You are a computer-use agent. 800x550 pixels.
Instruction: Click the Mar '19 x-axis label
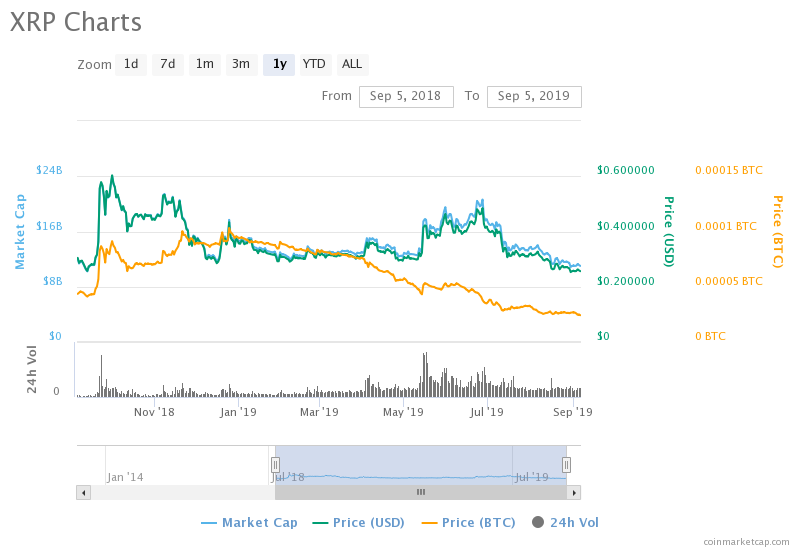point(319,412)
